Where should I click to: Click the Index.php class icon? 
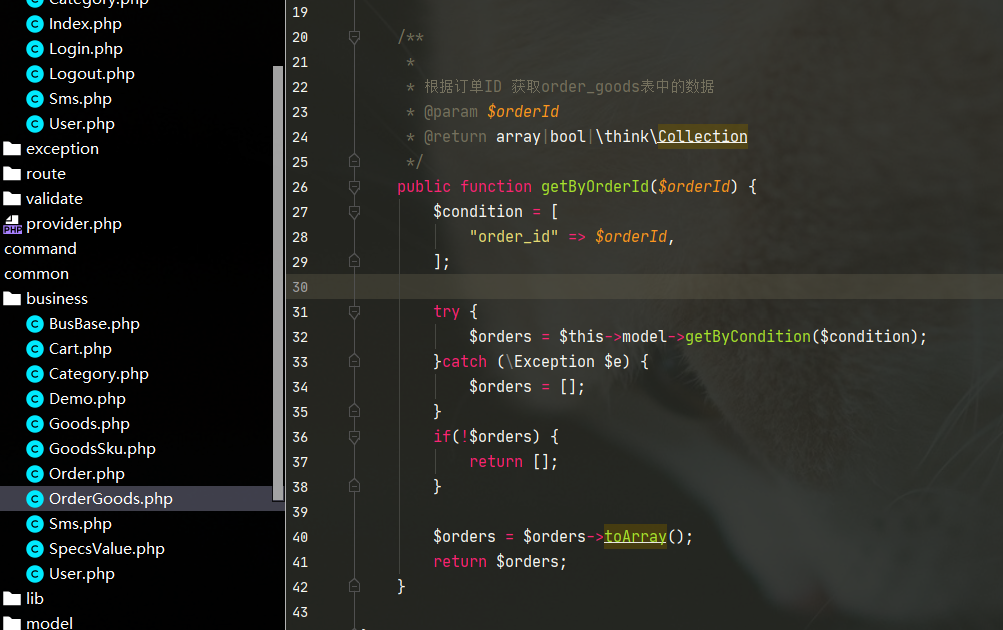tap(35, 24)
